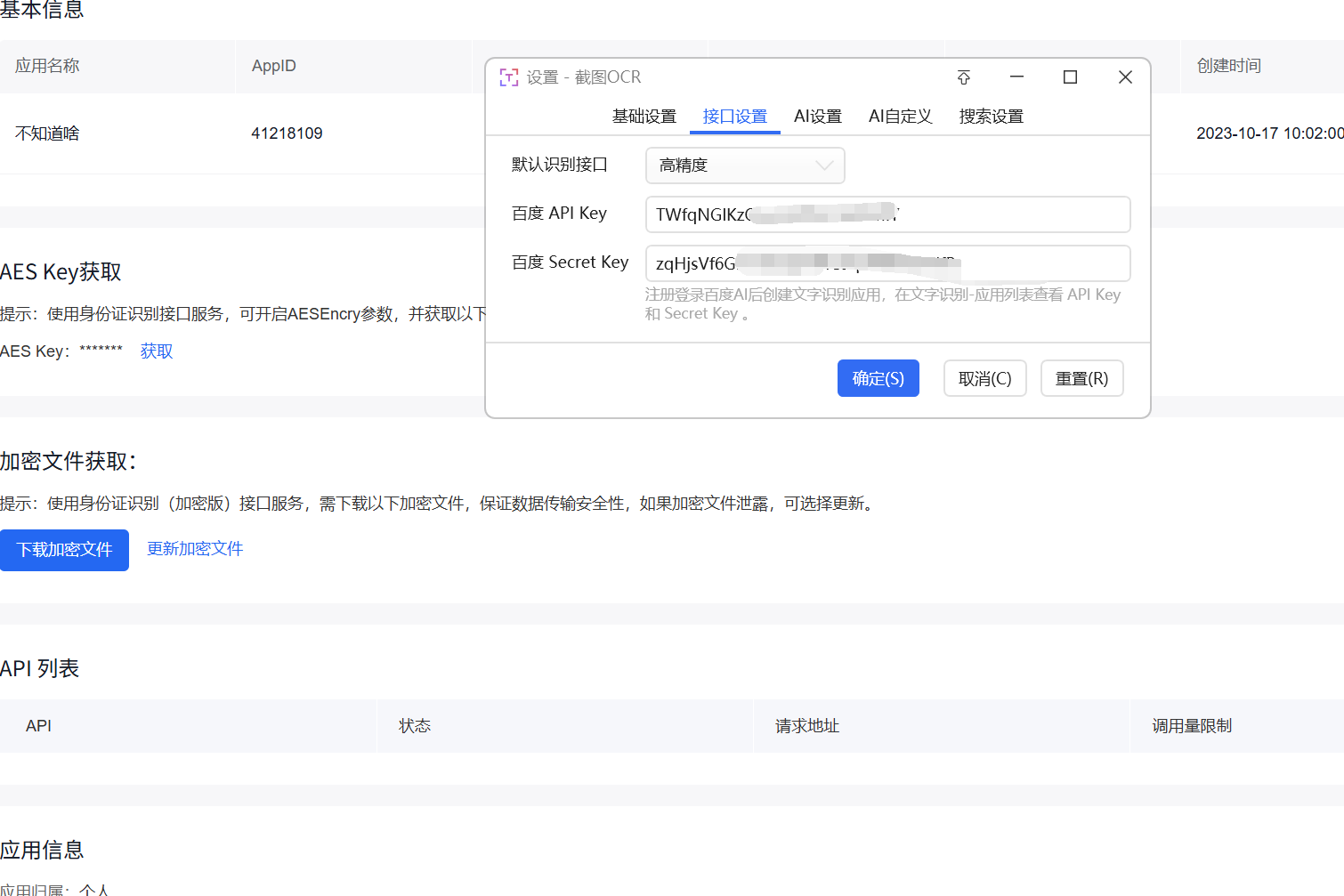Image resolution: width=1344 pixels, height=896 pixels.
Task: Click the pin-to-top icon in the dialog title bar
Action: click(963, 77)
